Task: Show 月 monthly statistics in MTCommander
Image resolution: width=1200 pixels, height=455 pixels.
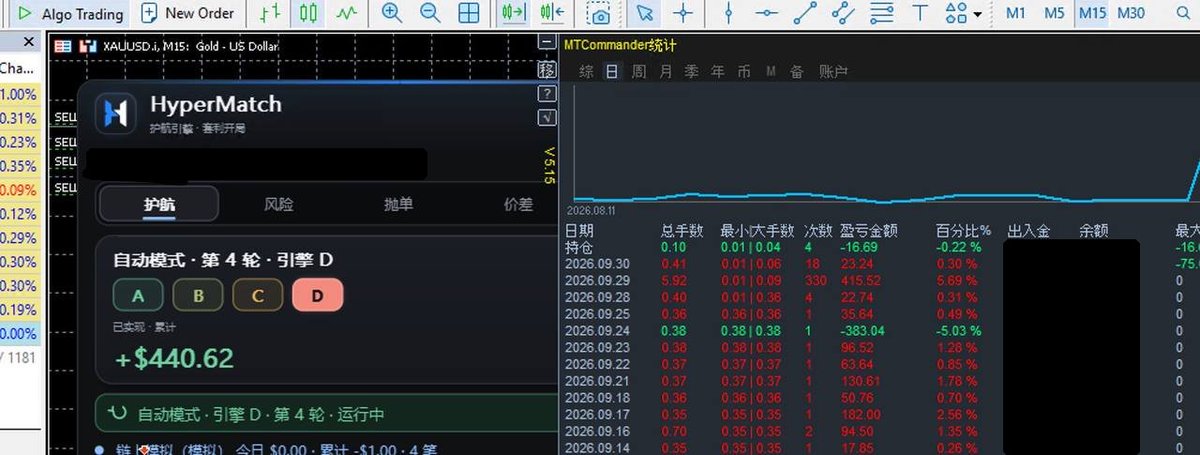Action: pyautogui.click(x=666, y=72)
